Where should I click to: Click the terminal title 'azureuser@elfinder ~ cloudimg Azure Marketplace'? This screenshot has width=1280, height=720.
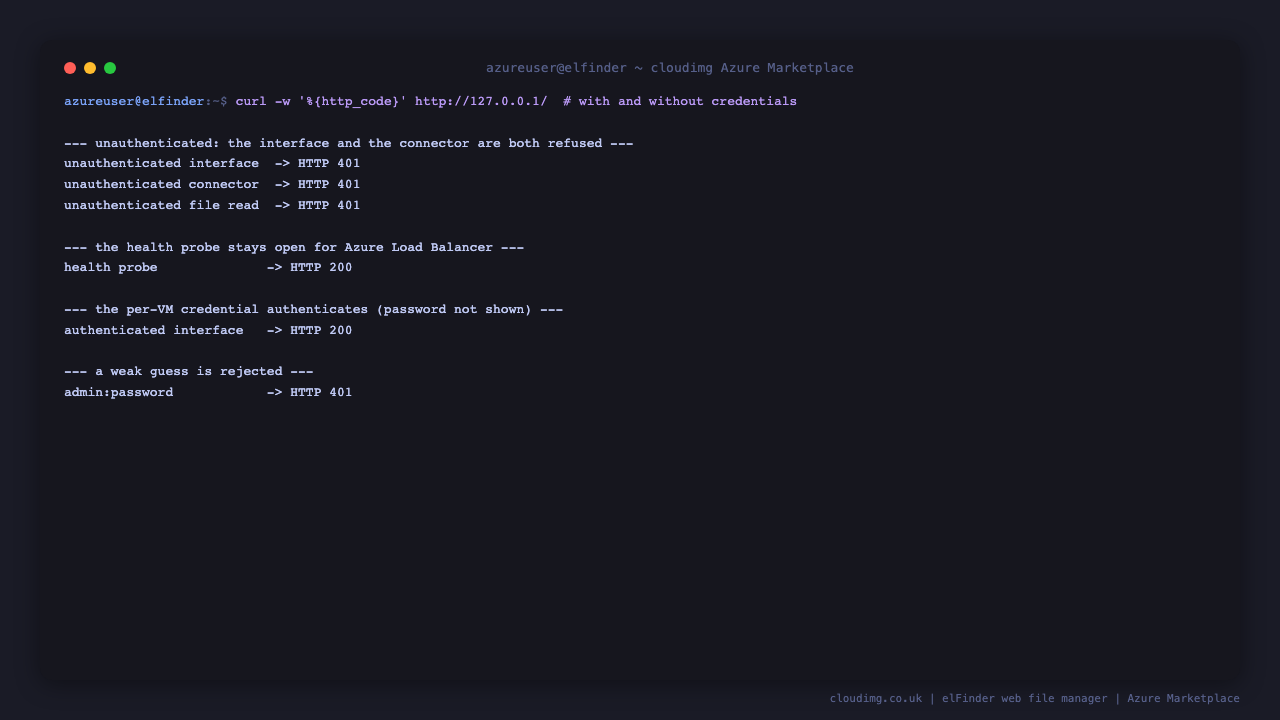coord(670,68)
